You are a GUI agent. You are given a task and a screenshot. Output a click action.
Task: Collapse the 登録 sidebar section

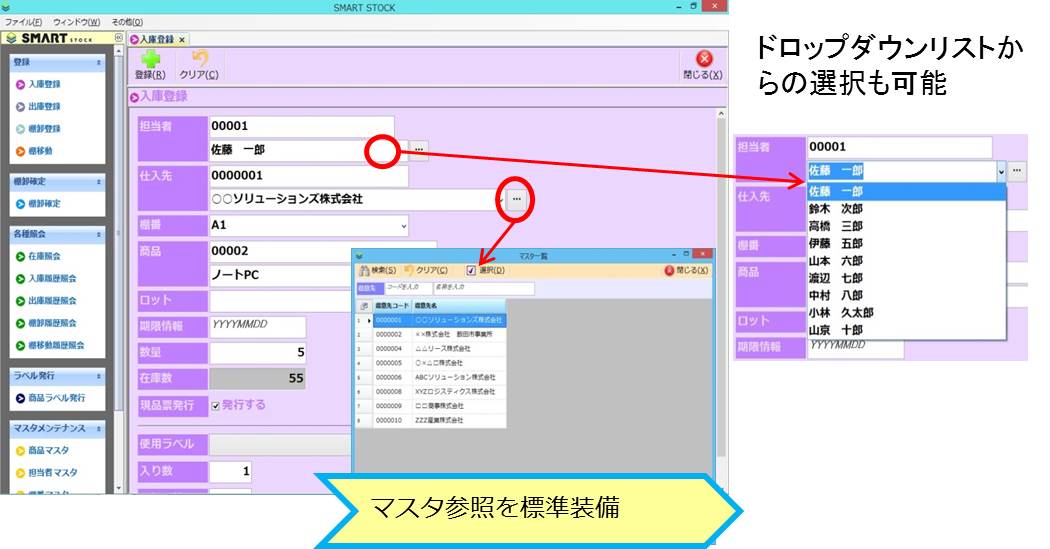pyautogui.click(x=98, y=62)
